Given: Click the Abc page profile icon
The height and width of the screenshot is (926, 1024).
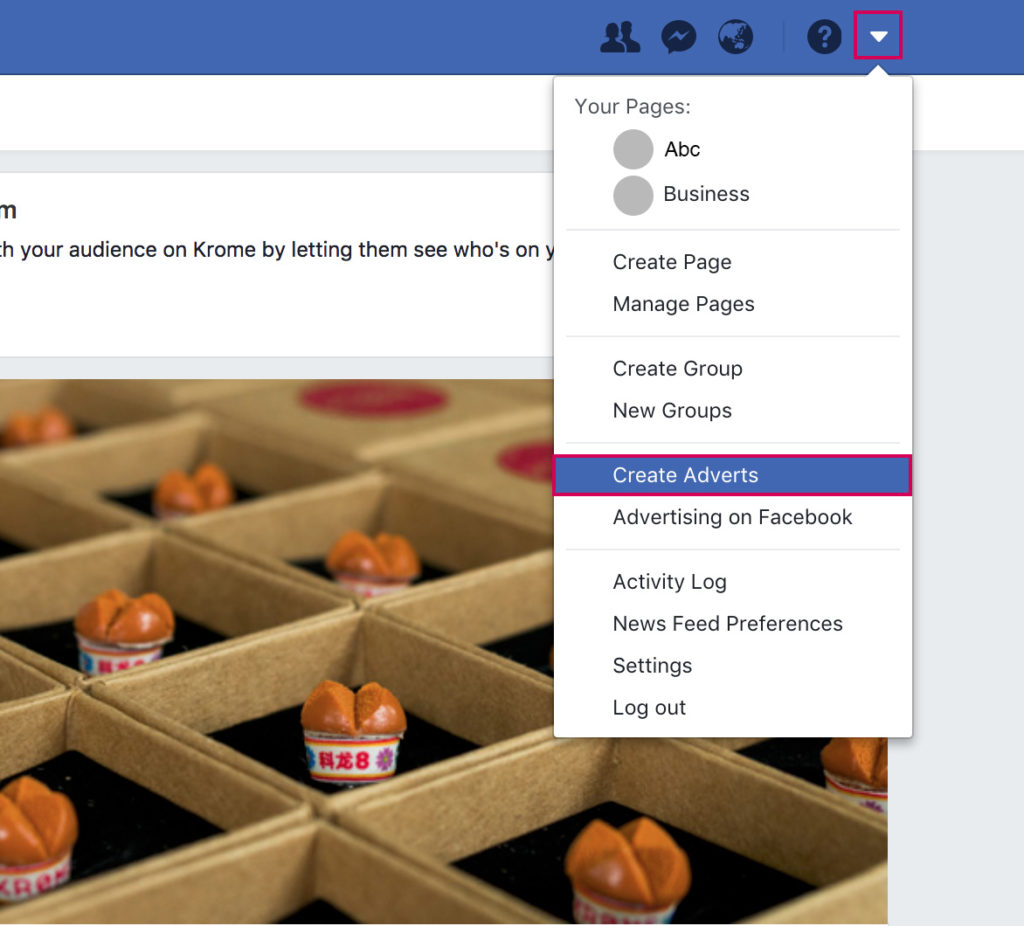Looking at the screenshot, I should (632, 149).
